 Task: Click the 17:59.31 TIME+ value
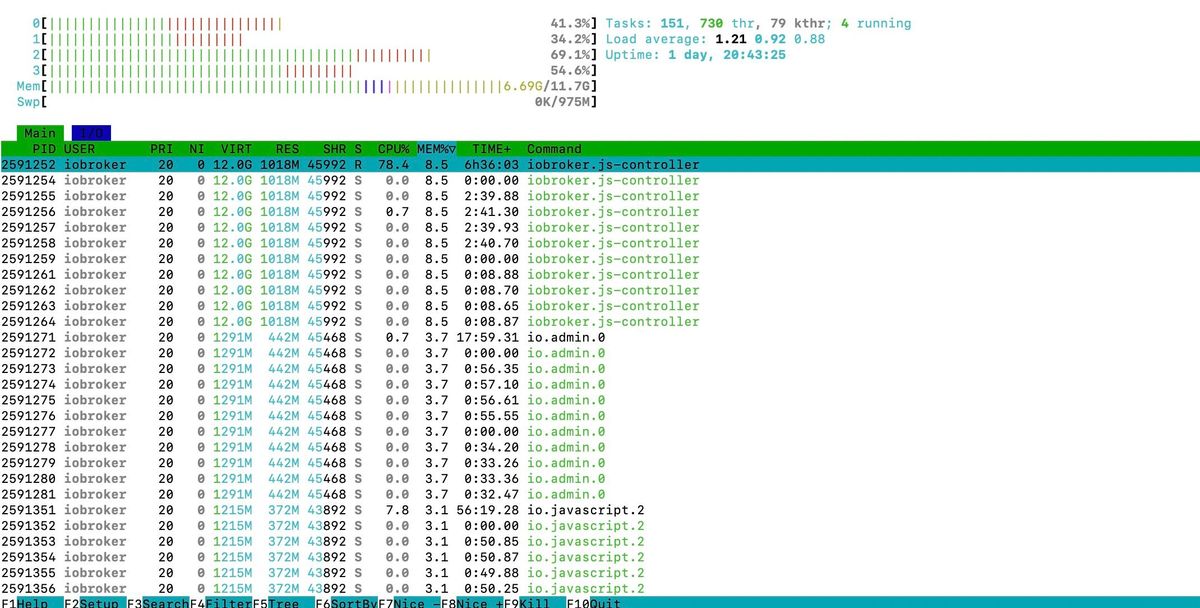click(x=487, y=337)
